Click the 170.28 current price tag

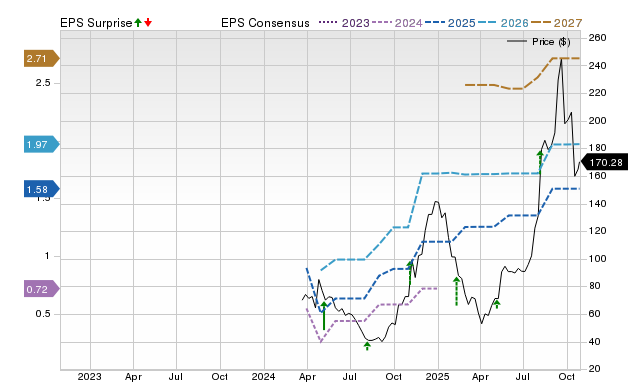[604, 162]
